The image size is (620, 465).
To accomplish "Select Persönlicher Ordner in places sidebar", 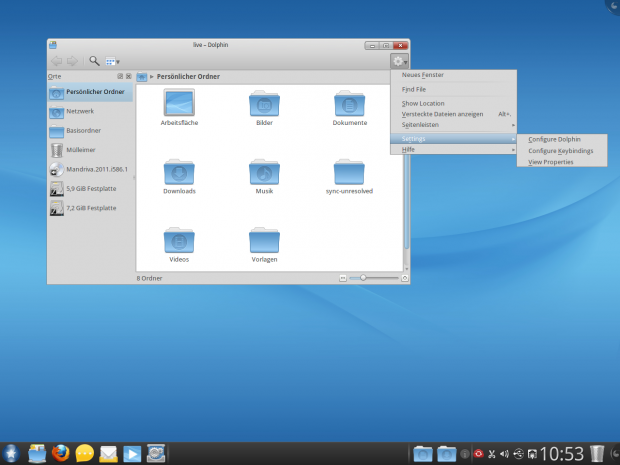I will click(91, 92).
